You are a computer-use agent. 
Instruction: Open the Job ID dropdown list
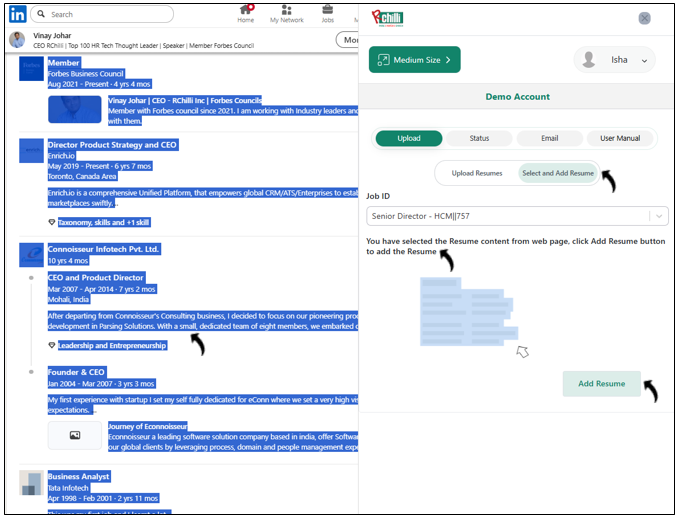tap(658, 216)
